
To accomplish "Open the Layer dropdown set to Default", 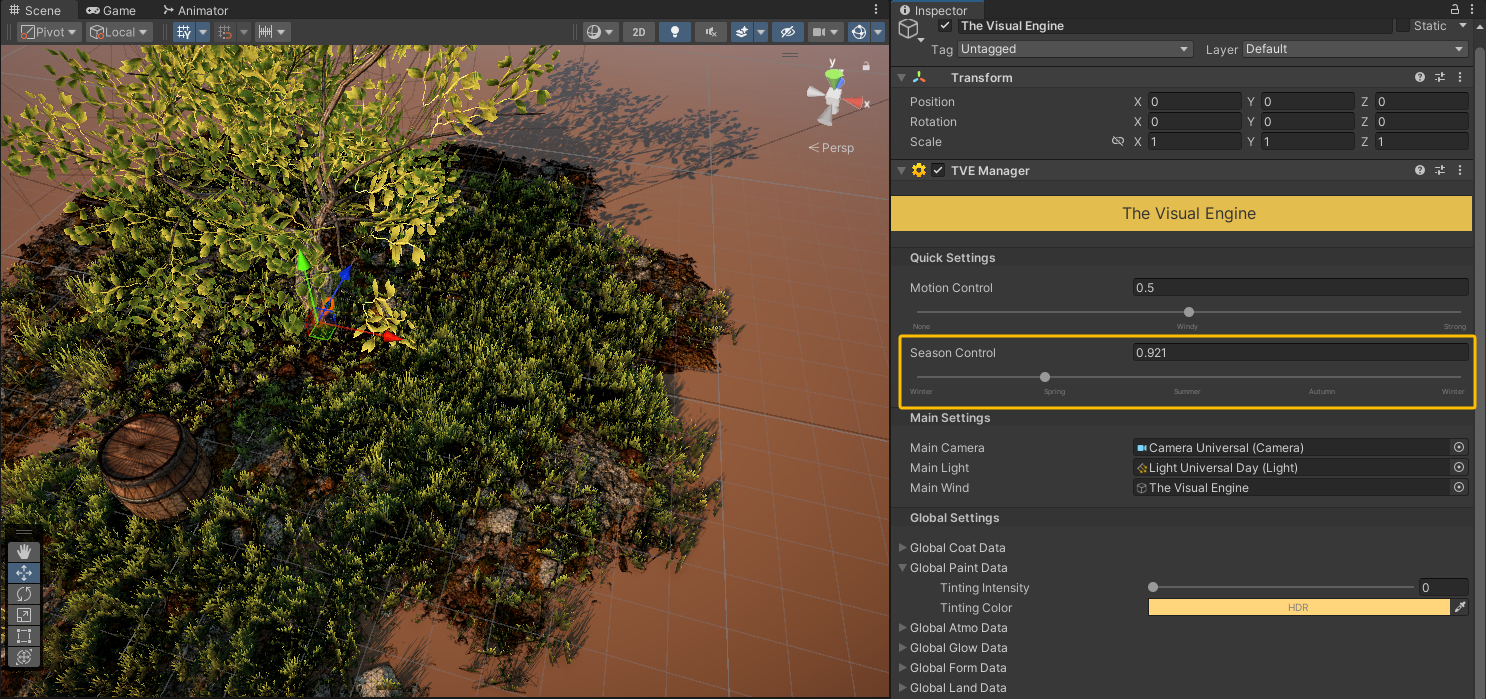I will pos(1355,49).
